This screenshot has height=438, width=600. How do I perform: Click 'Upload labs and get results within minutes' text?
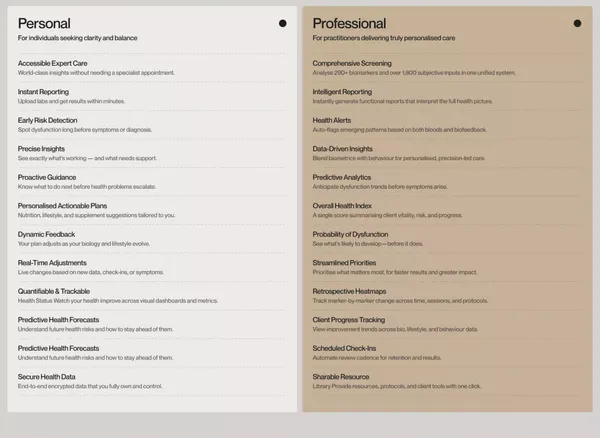[x=71, y=101]
